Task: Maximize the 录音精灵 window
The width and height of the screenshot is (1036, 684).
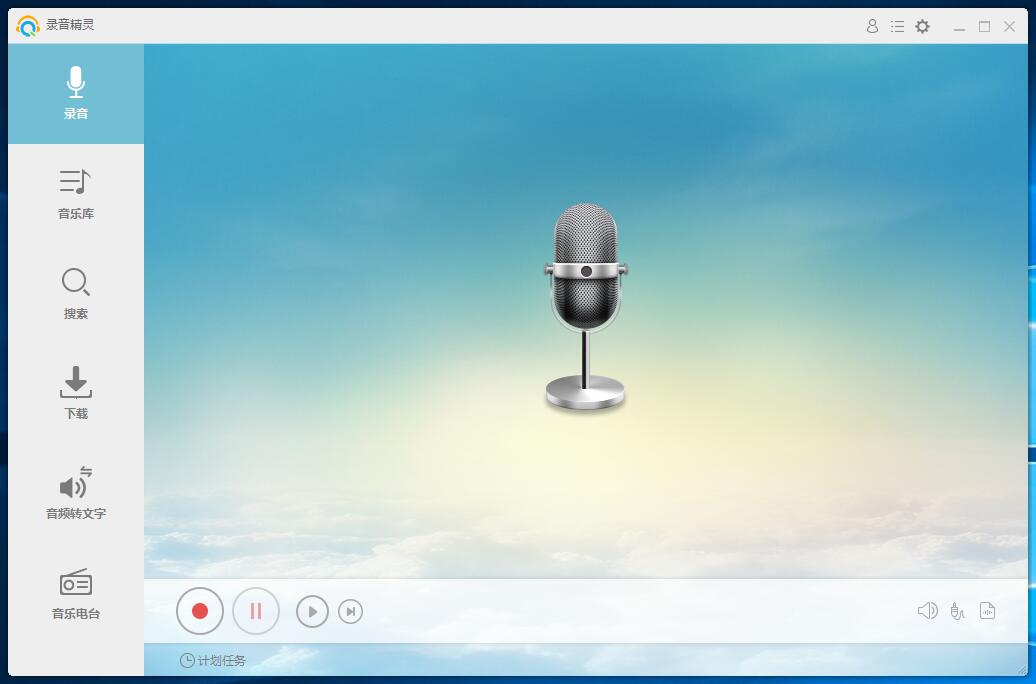Action: click(x=984, y=26)
